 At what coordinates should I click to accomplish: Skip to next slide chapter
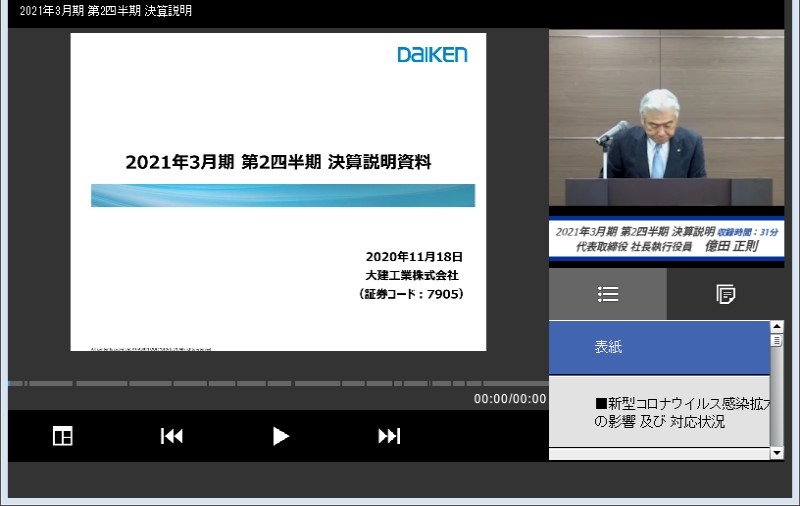coord(389,436)
